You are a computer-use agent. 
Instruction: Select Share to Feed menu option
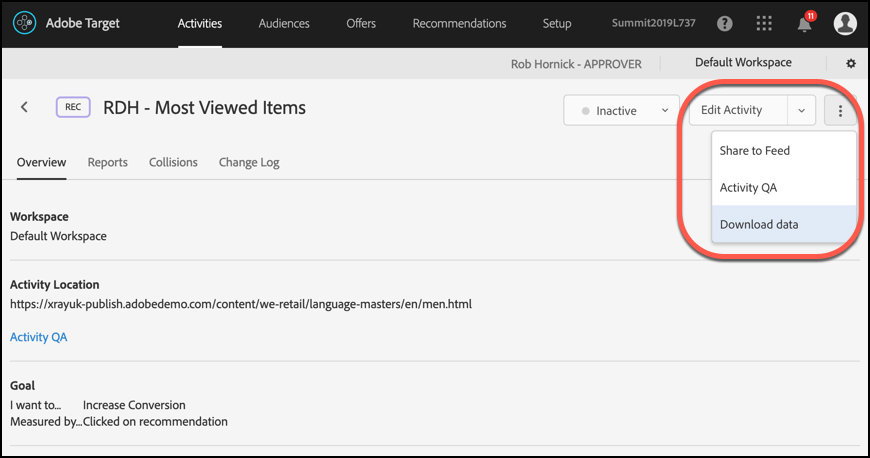[x=755, y=151]
